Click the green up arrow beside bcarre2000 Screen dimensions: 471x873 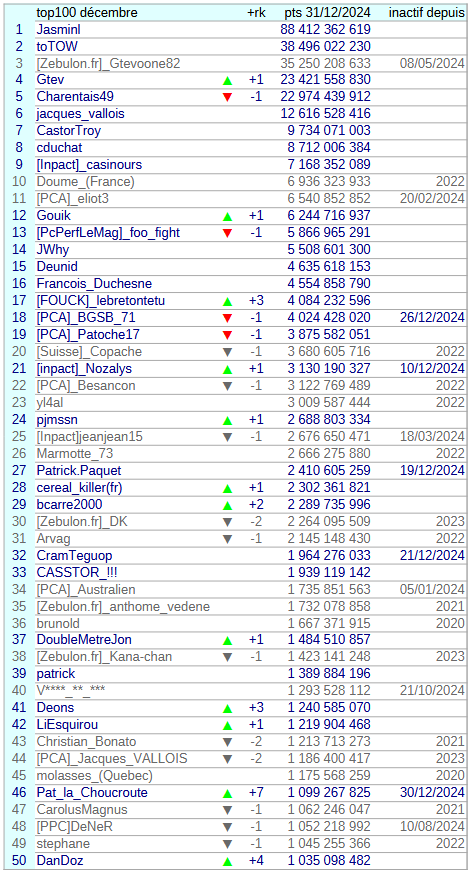[x=227, y=505]
